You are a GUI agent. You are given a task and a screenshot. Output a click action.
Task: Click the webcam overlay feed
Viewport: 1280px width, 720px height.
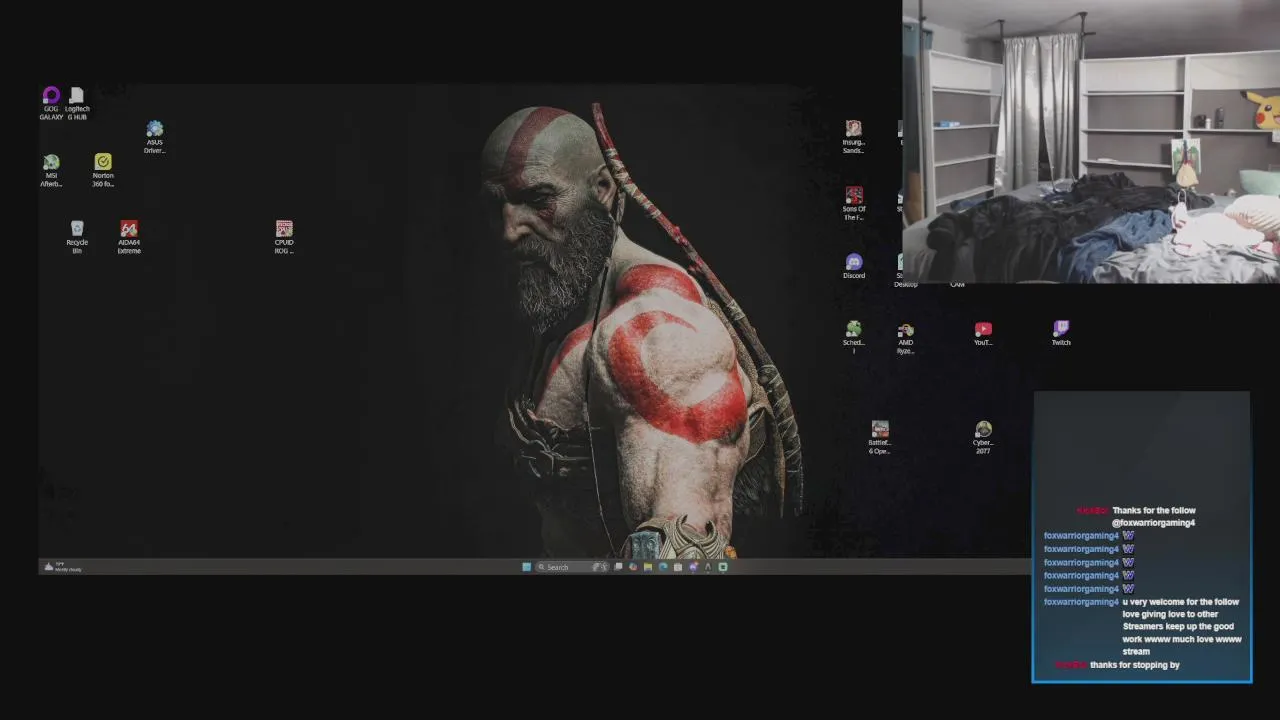coord(1091,142)
